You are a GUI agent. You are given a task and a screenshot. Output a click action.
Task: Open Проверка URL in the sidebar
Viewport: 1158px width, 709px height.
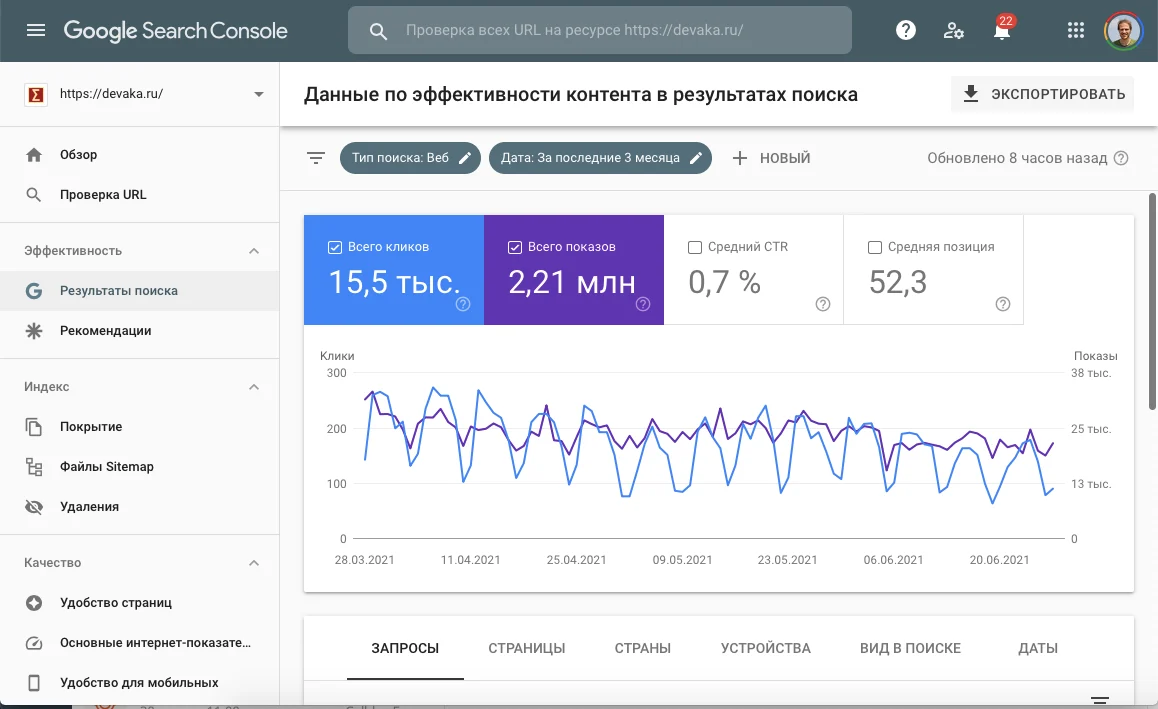(140, 195)
